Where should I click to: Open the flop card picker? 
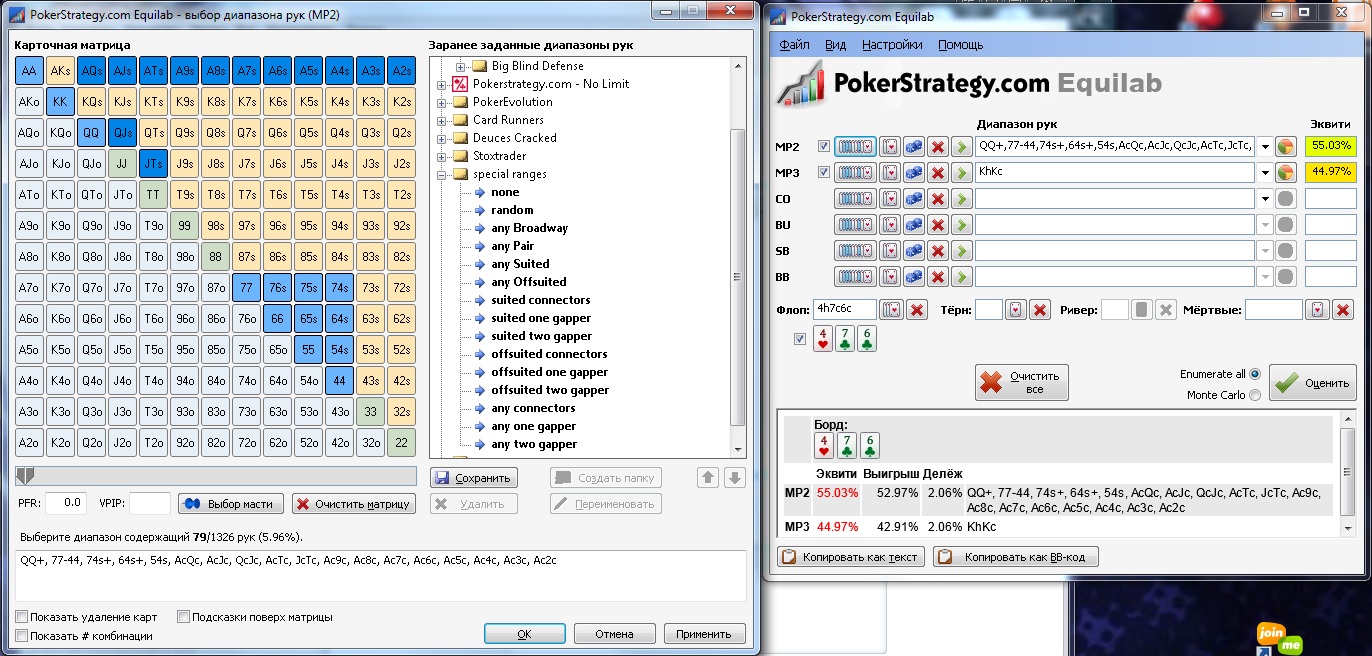click(x=891, y=310)
